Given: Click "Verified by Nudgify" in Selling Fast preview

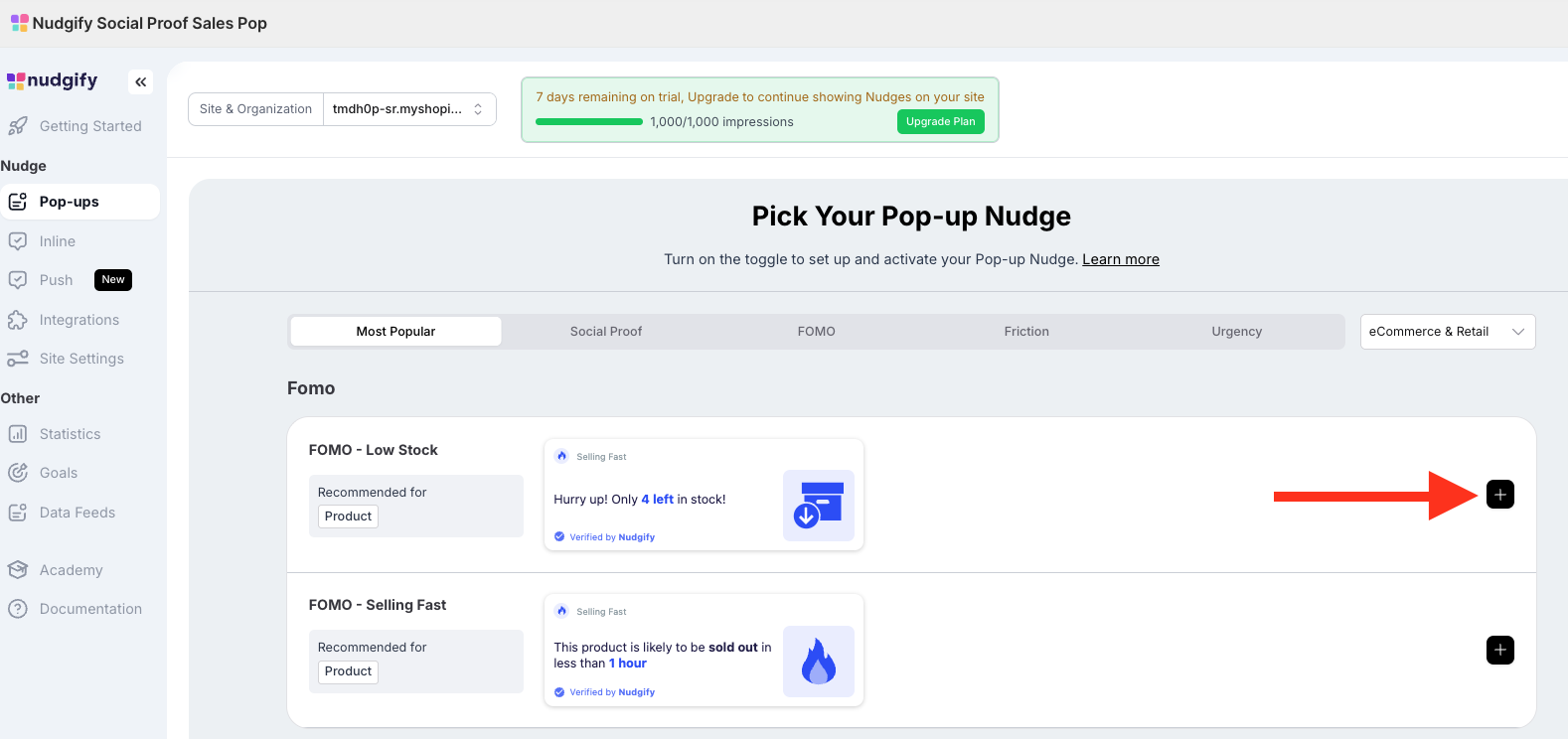Looking at the screenshot, I should (x=612, y=692).
